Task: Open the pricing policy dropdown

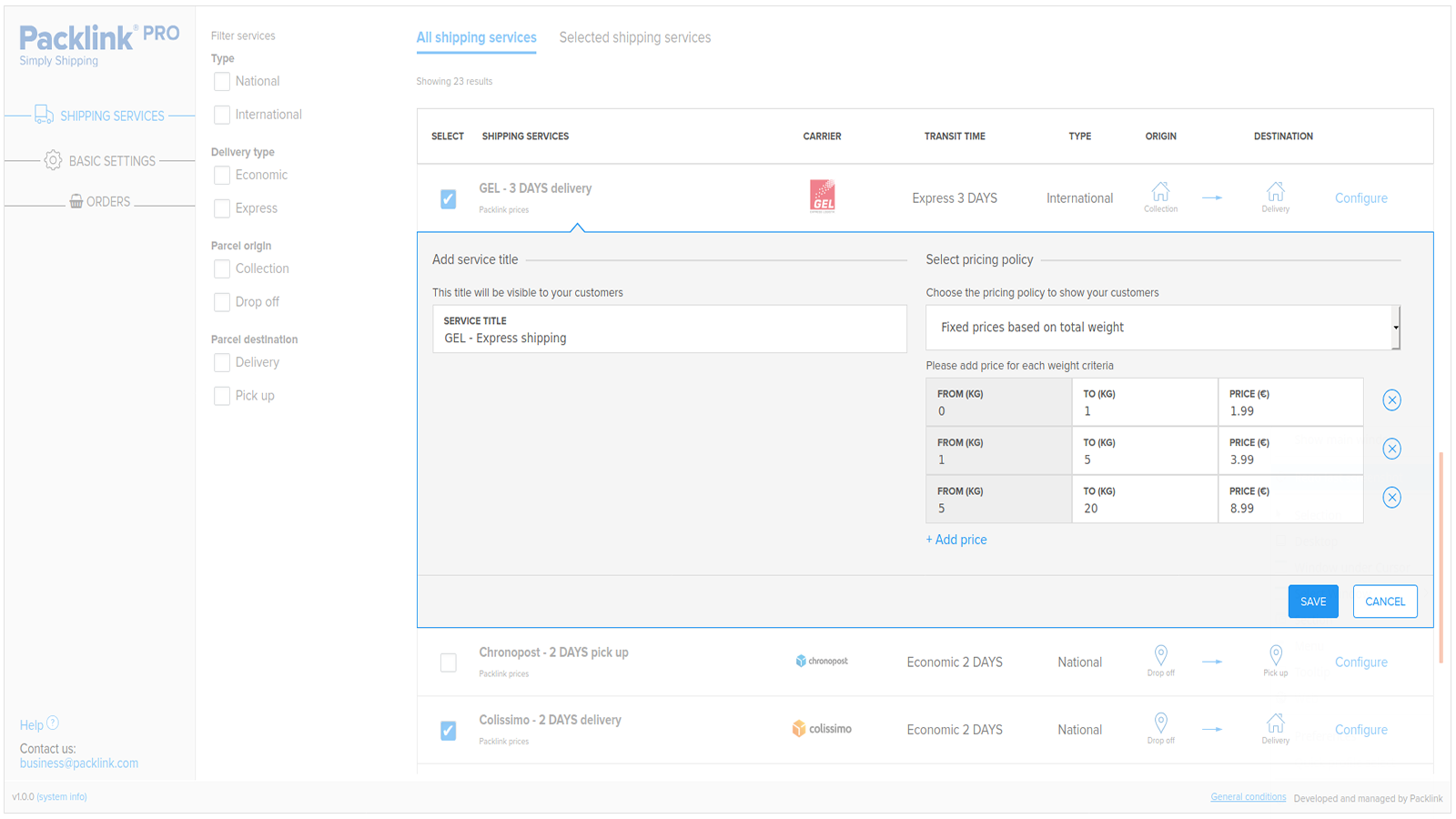Action: pos(1162,327)
